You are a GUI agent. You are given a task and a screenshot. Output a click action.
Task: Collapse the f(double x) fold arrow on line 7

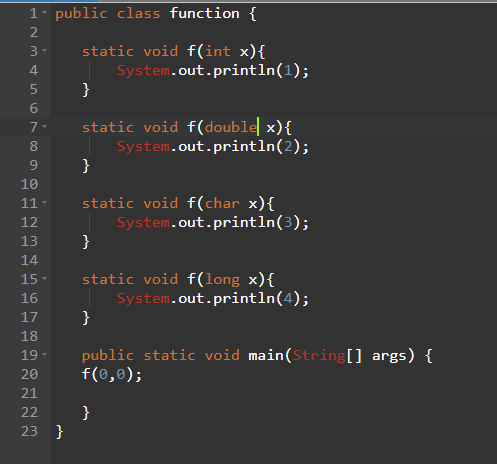(45, 127)
